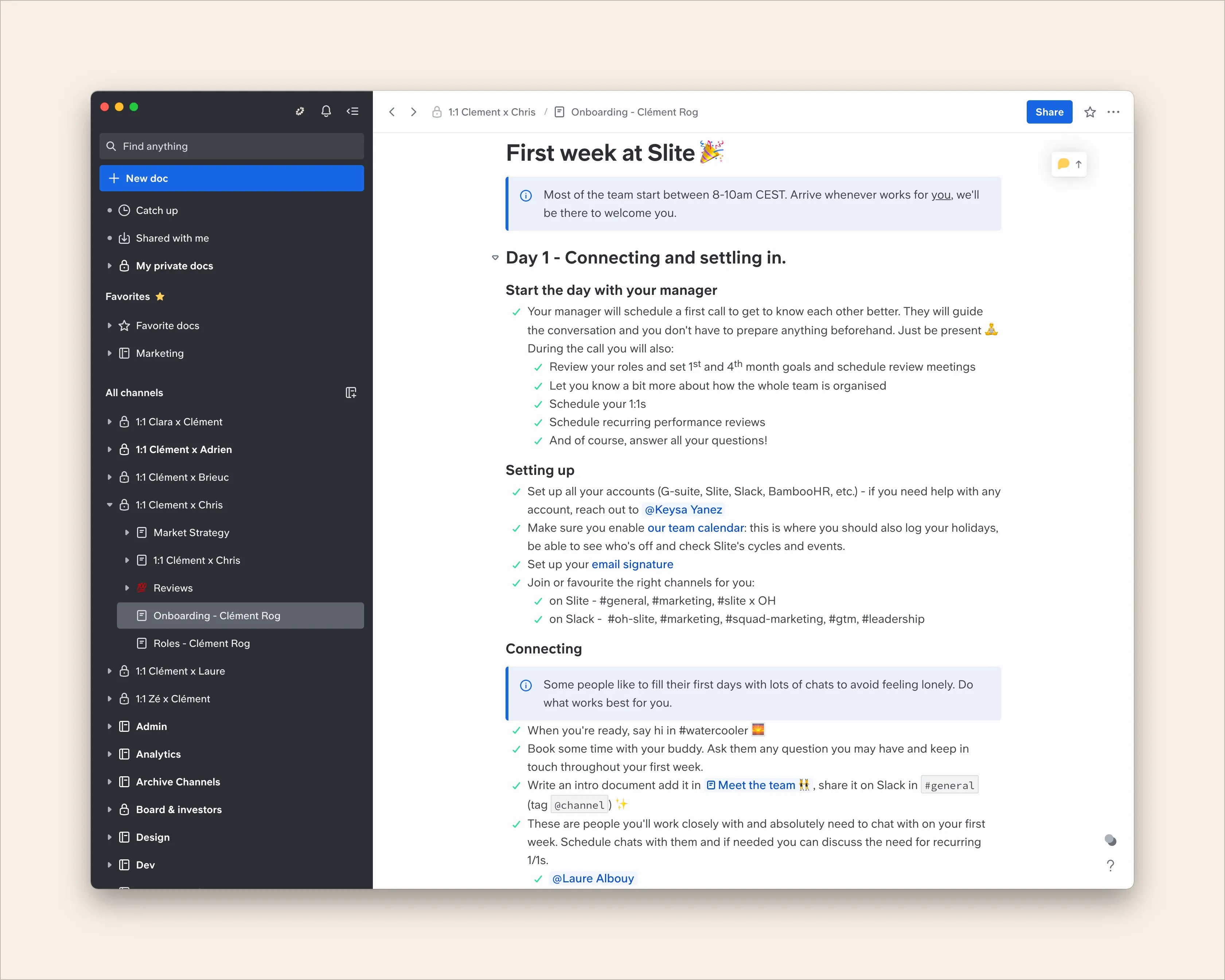Click the First week at Slite title
Screen dimensions: 1225x980
pyautogui.click(x=615, y=152)
